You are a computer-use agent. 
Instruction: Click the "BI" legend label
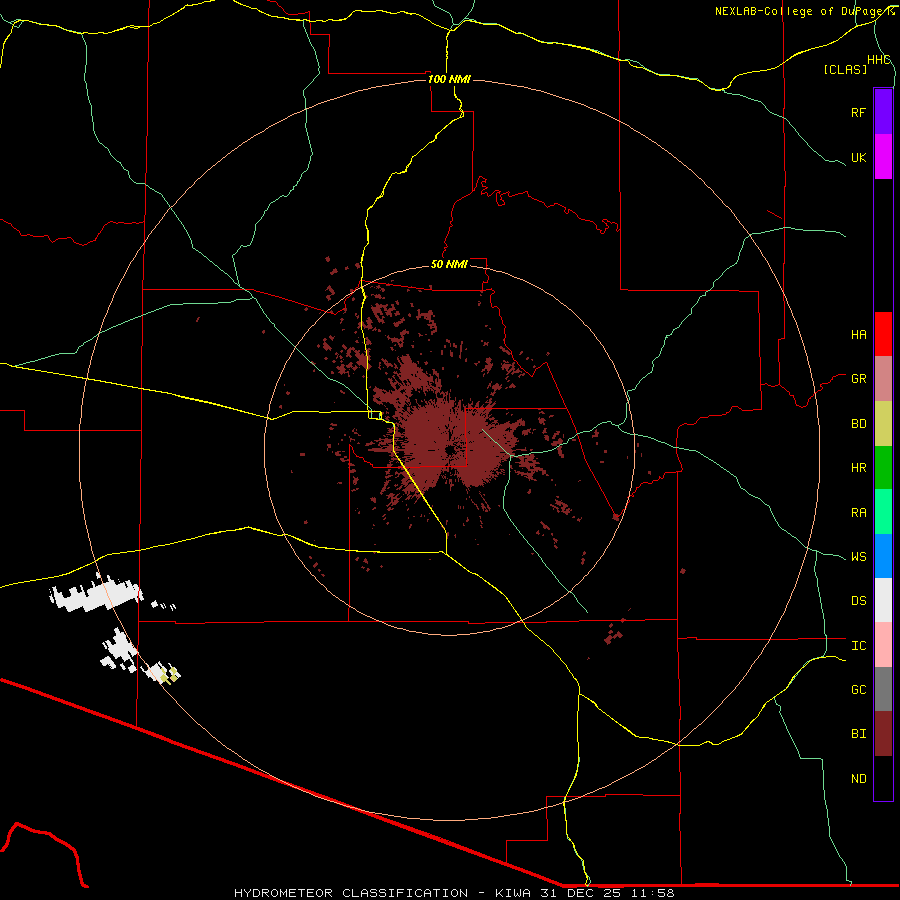pos(858,734)
